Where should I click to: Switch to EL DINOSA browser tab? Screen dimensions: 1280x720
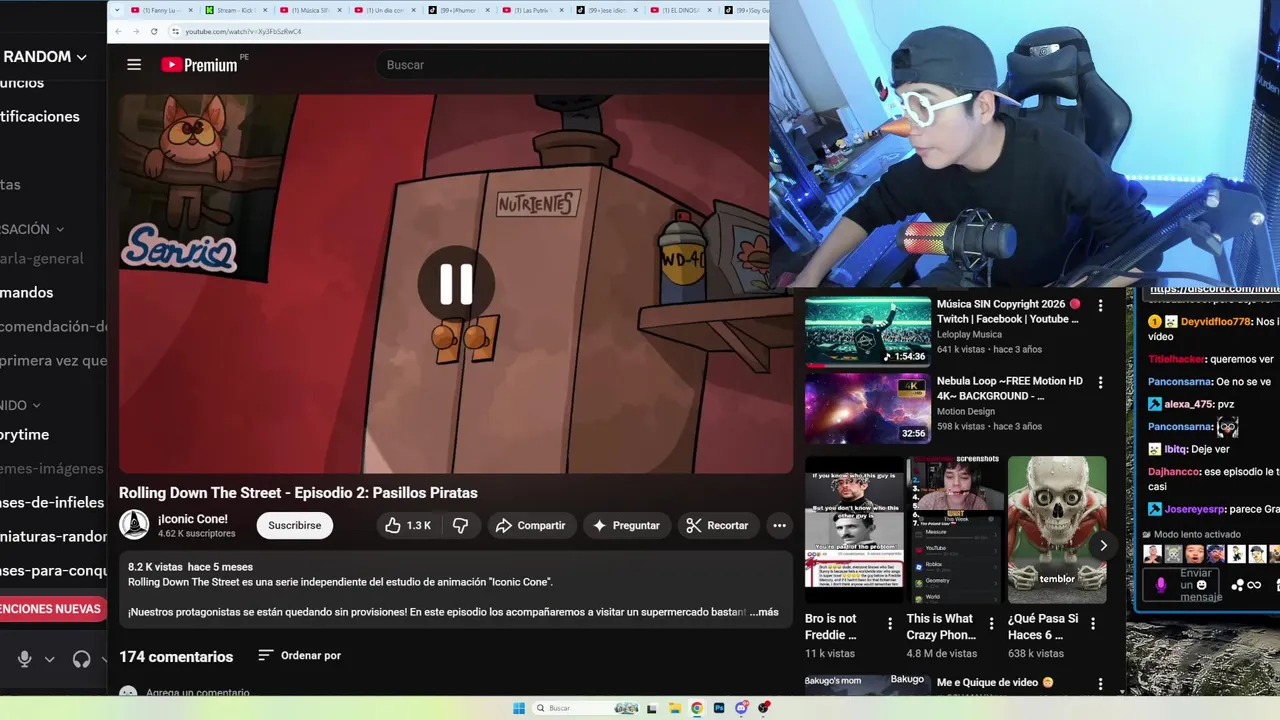coord(680,10)
